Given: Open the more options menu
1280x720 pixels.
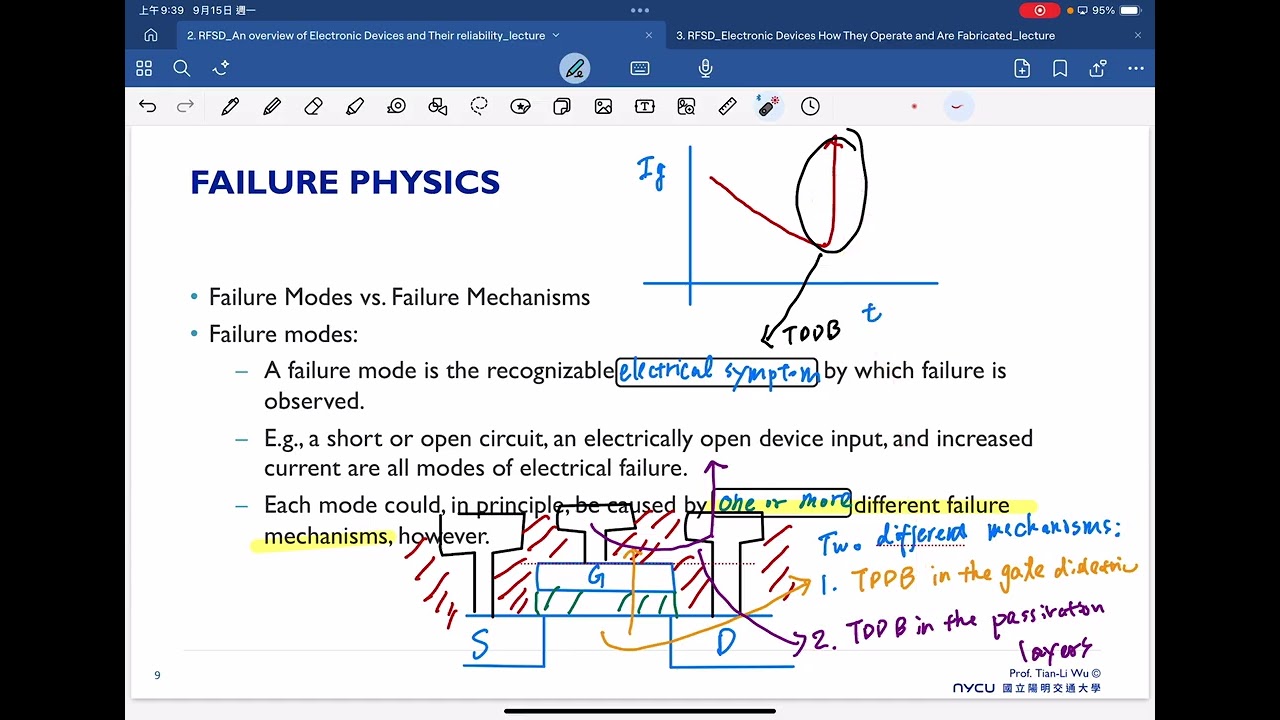Looking at the screenshot, I should [1136, 68].
